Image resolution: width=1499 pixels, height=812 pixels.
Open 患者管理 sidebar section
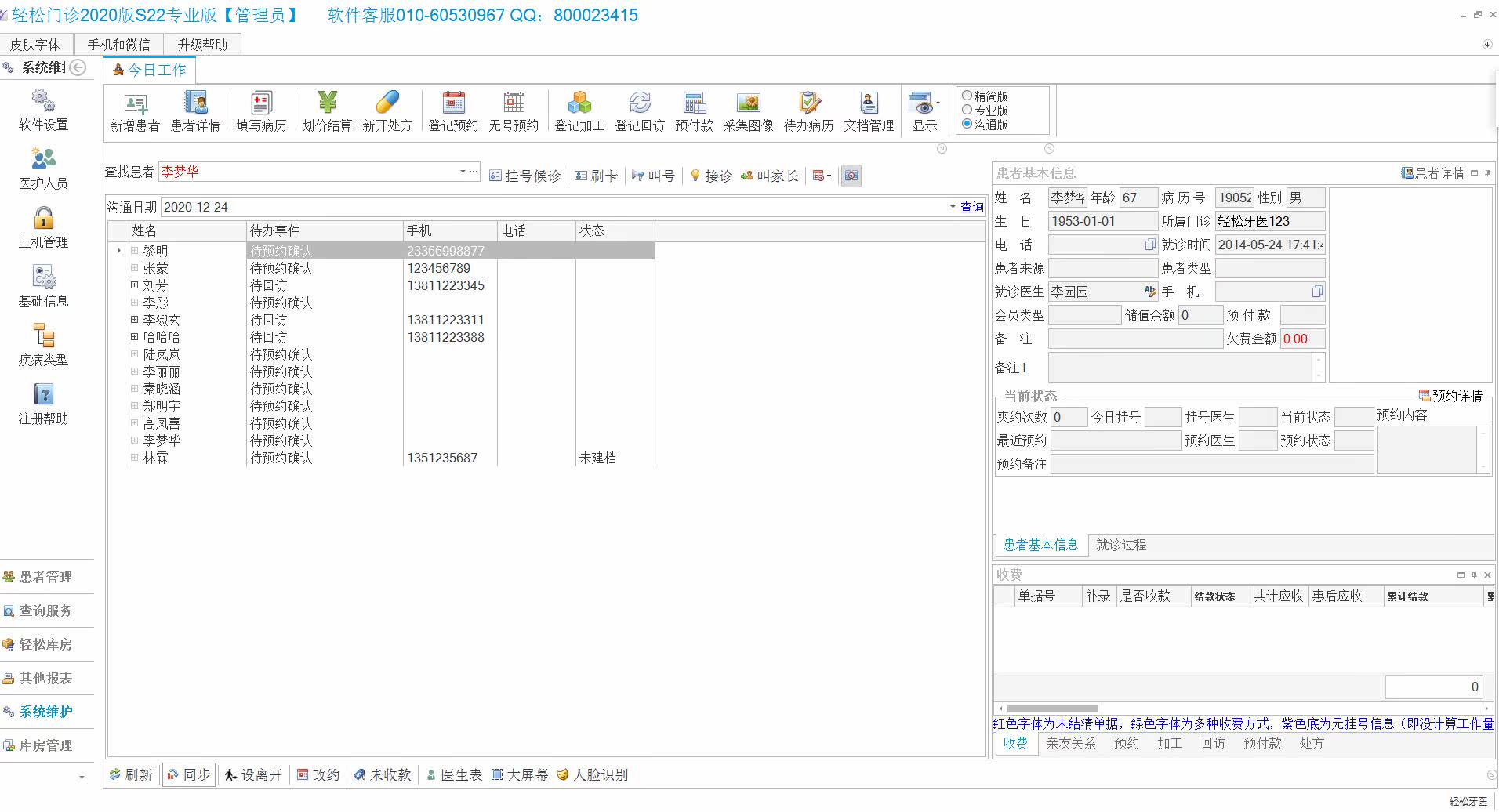click(x=46, y=577)
